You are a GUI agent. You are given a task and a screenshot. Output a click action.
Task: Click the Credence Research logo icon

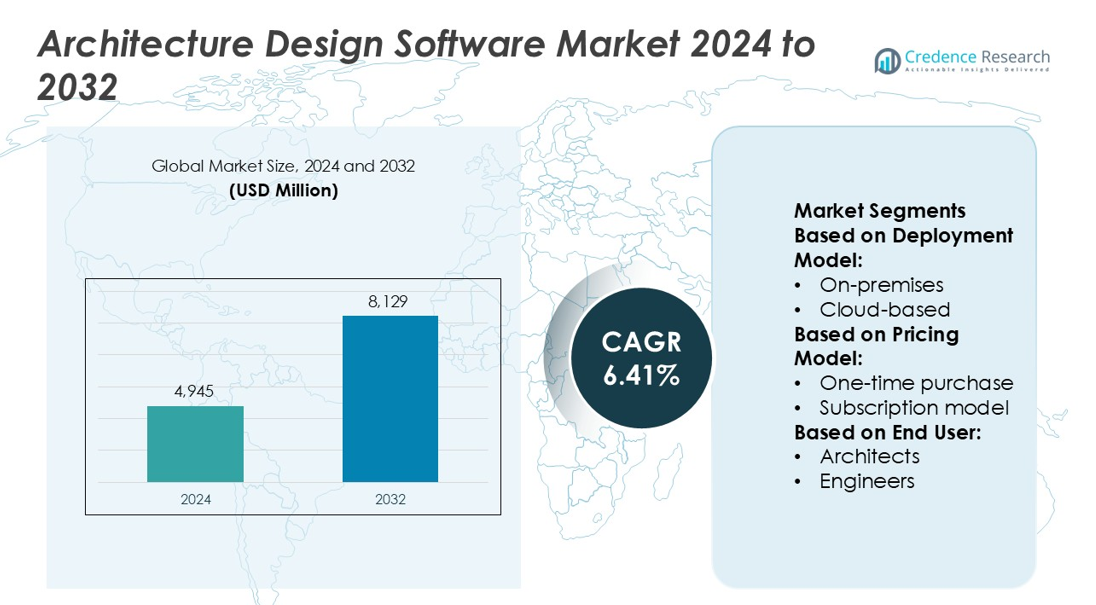pyautogui.click(x=887, y=61)
